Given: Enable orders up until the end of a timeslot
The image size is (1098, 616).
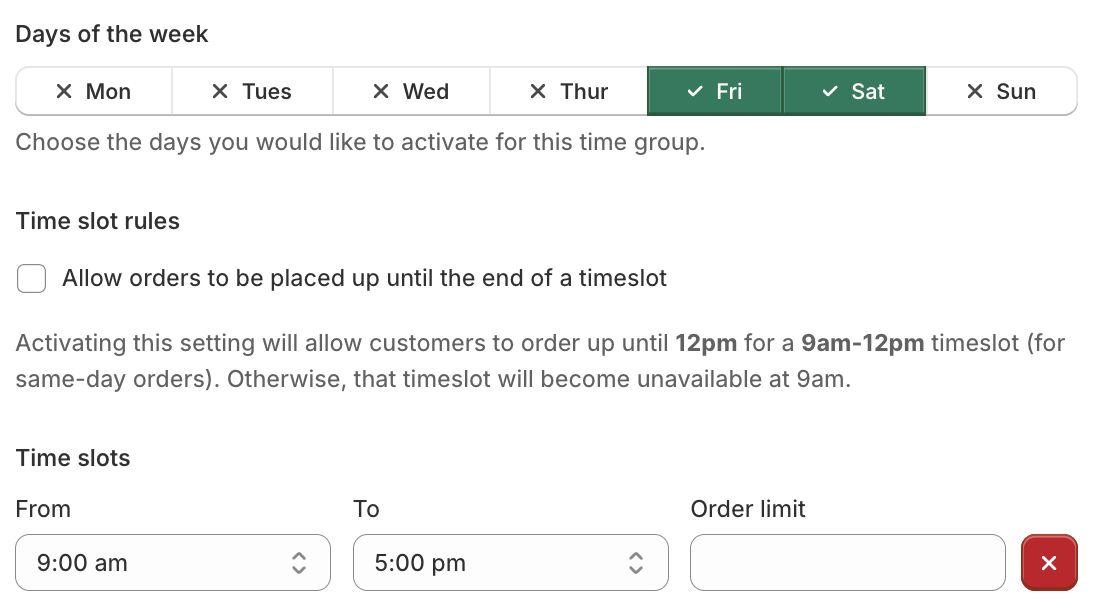Looking at the screenshot, I should pyautogui.click(x=31, y=278).
